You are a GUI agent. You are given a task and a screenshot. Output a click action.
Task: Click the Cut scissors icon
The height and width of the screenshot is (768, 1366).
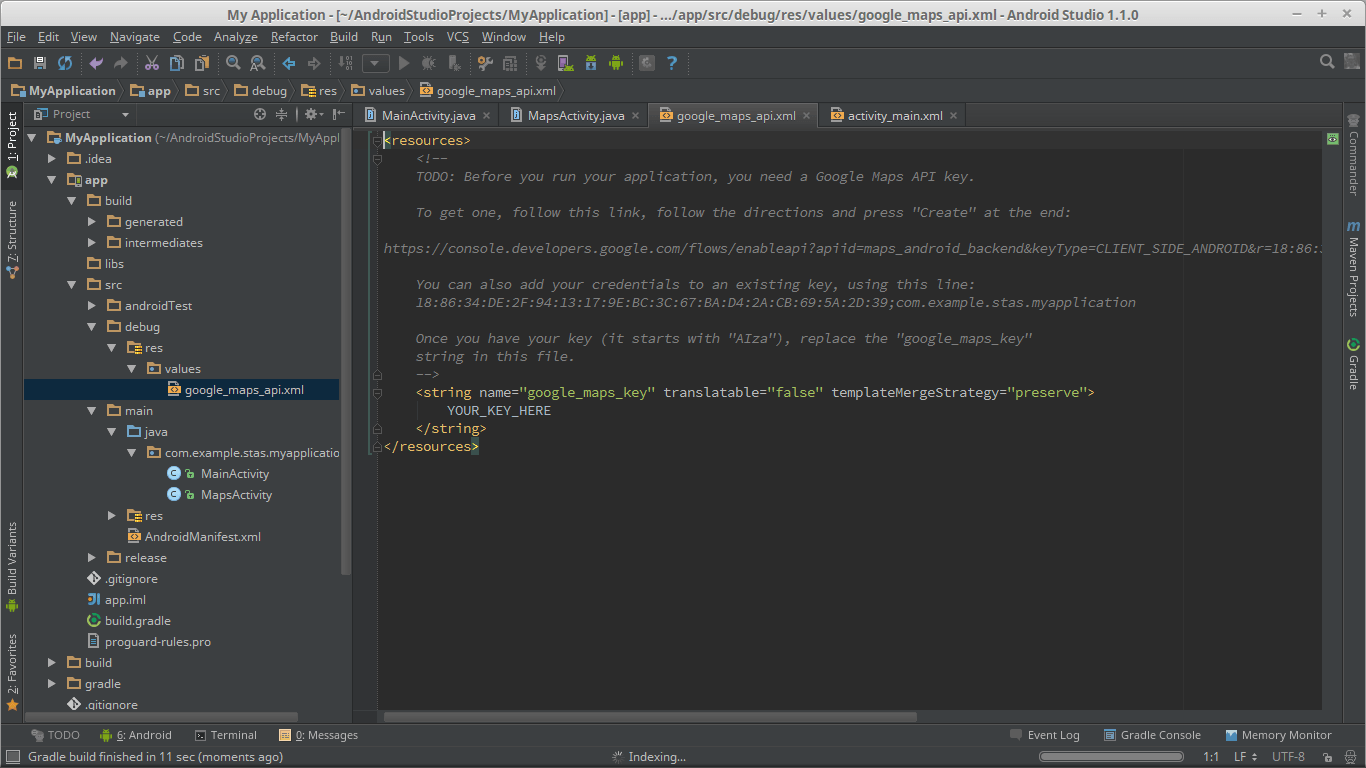coord(152,63)
